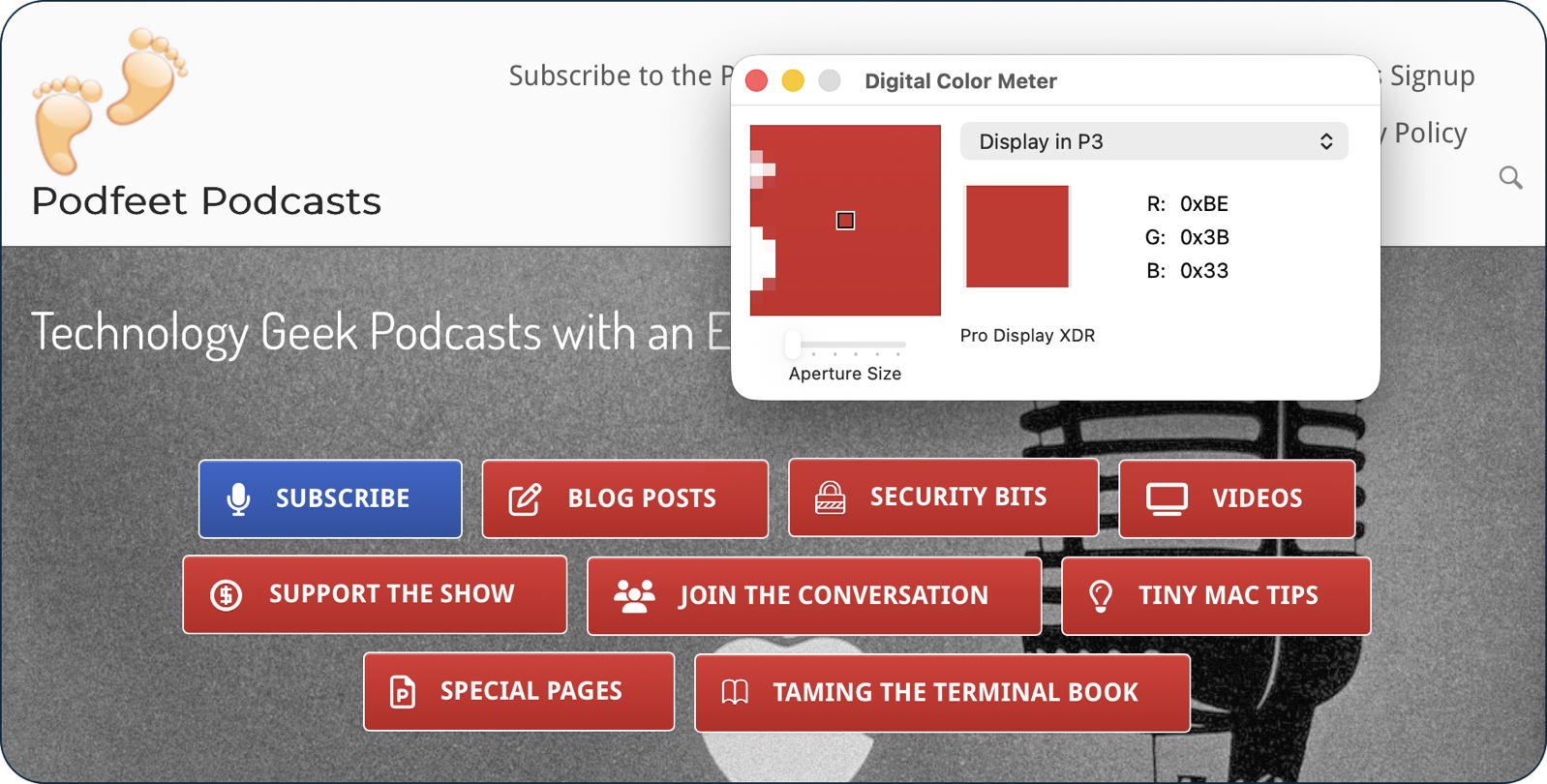Open Blog Posts page
This screenshot has height=784, width=1547.
tap(625, 498)
